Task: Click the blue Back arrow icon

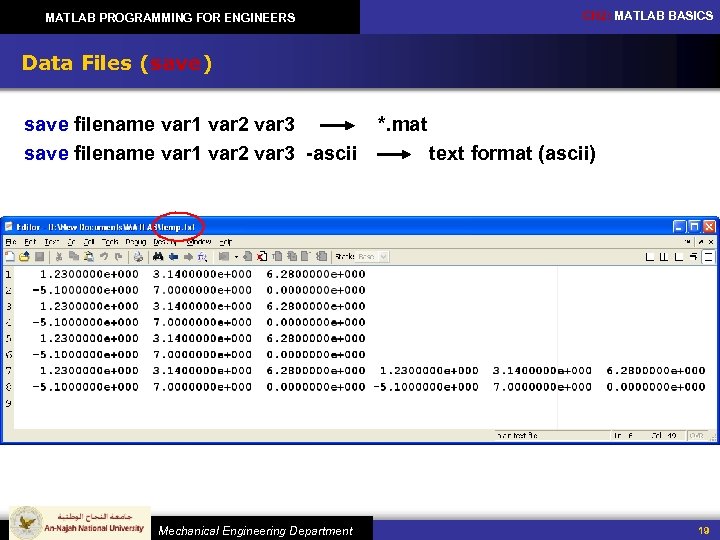Action: [173, 256]
